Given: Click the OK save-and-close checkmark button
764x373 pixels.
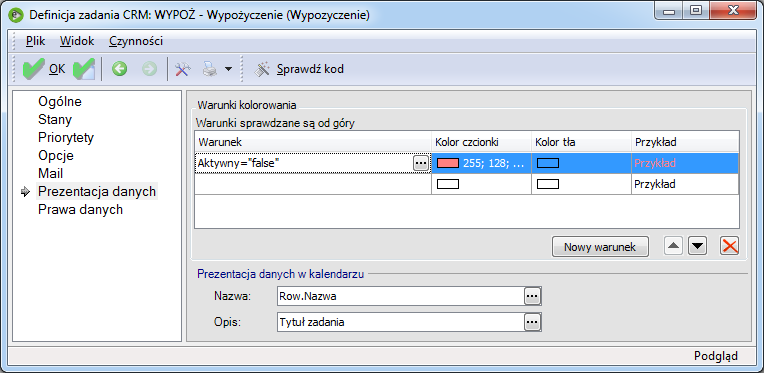Looking at the screenshot, I should (44, 69).
